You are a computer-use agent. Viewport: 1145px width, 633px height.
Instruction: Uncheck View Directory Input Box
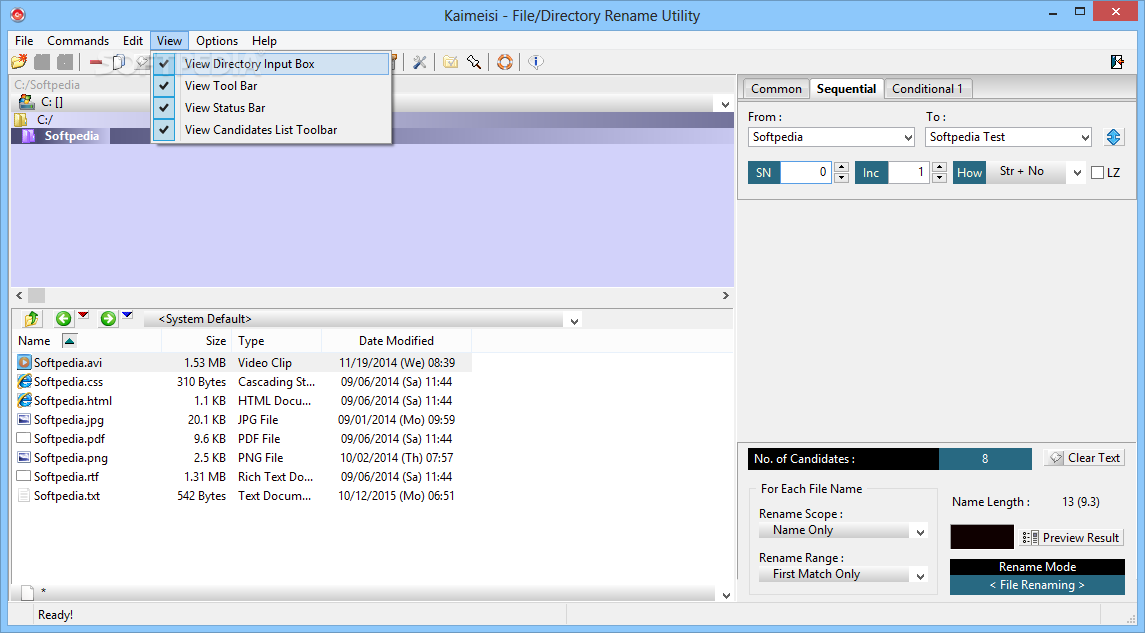[271, 64]
